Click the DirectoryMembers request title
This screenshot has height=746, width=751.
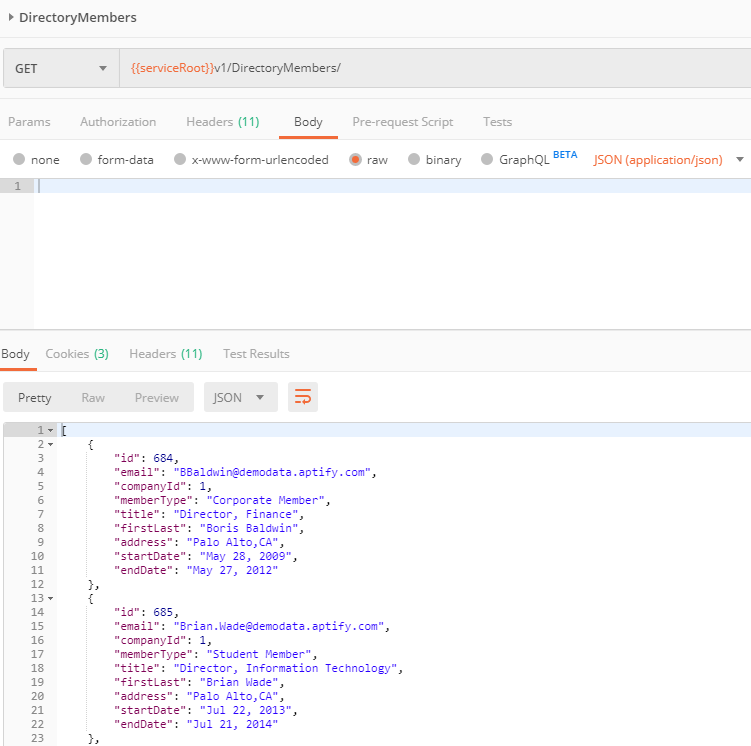pyautogui.click(x=78, y=18)
